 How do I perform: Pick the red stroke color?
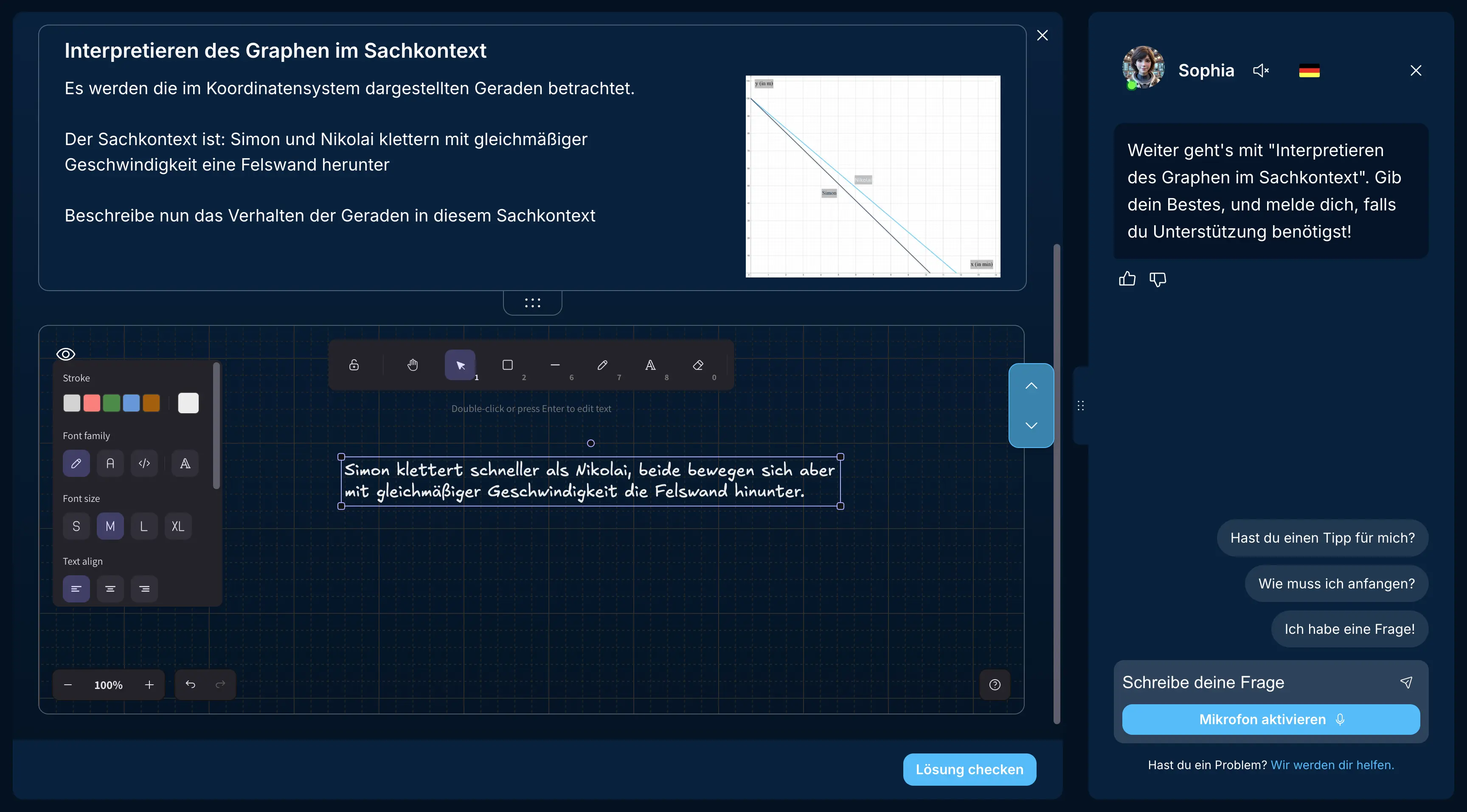tap(92, 403)
